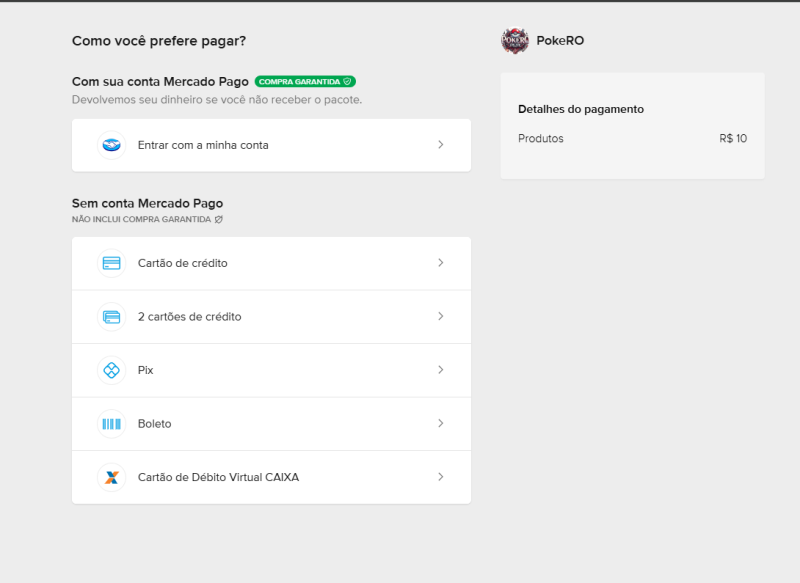The width and height of the screenshot is (800, 583).
Task: Click the Boleto barcode icon
Action: click(x=111, y=424)
